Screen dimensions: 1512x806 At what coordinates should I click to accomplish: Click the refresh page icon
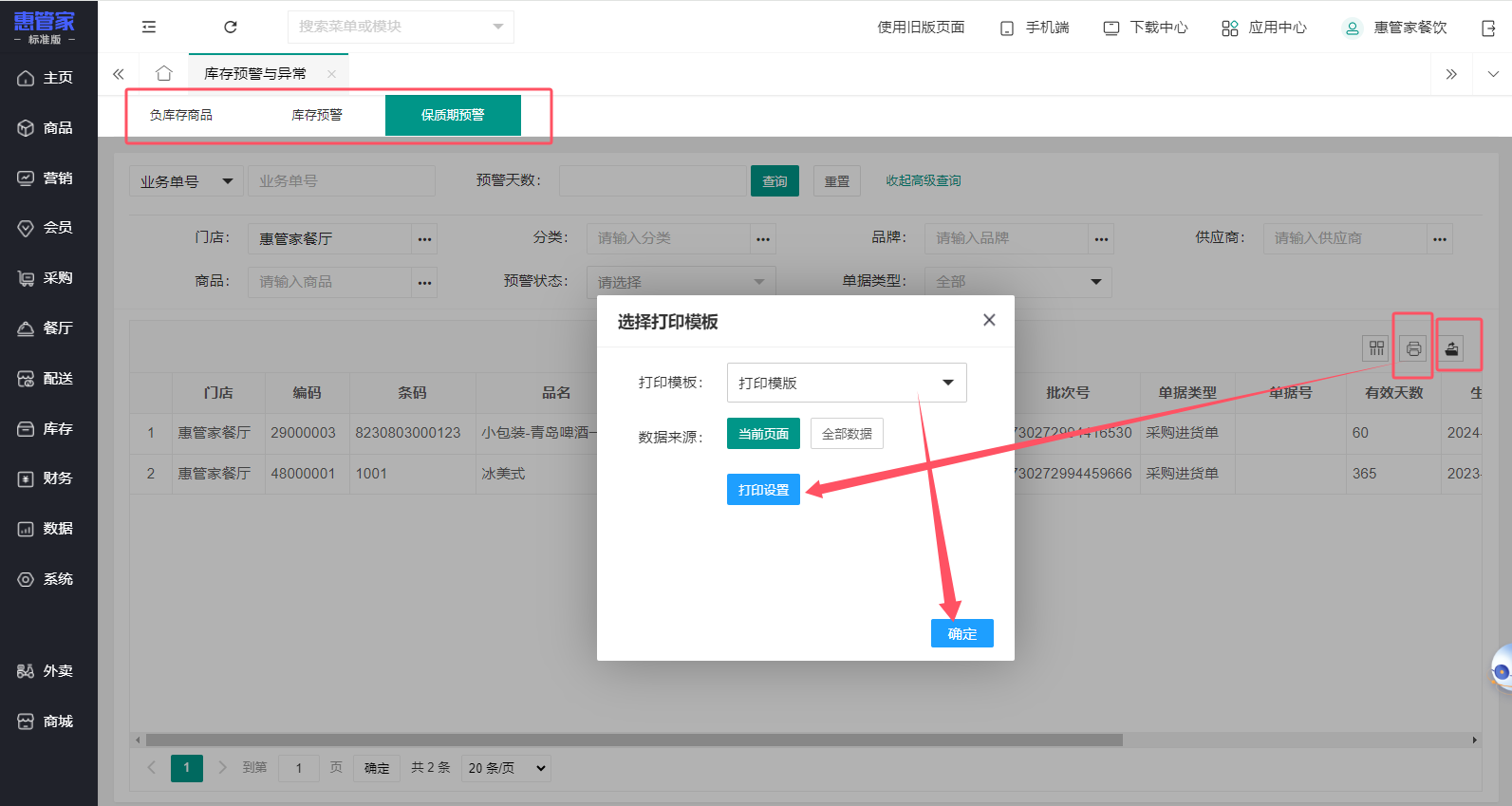(x=230, y=28)
